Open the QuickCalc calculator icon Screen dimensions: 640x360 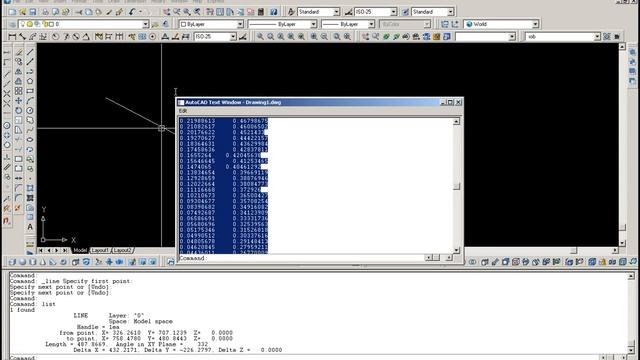tap(261, 12)
